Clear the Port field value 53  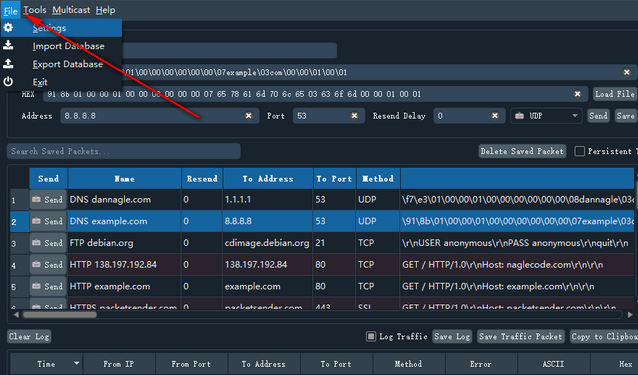tap(354, 116)
